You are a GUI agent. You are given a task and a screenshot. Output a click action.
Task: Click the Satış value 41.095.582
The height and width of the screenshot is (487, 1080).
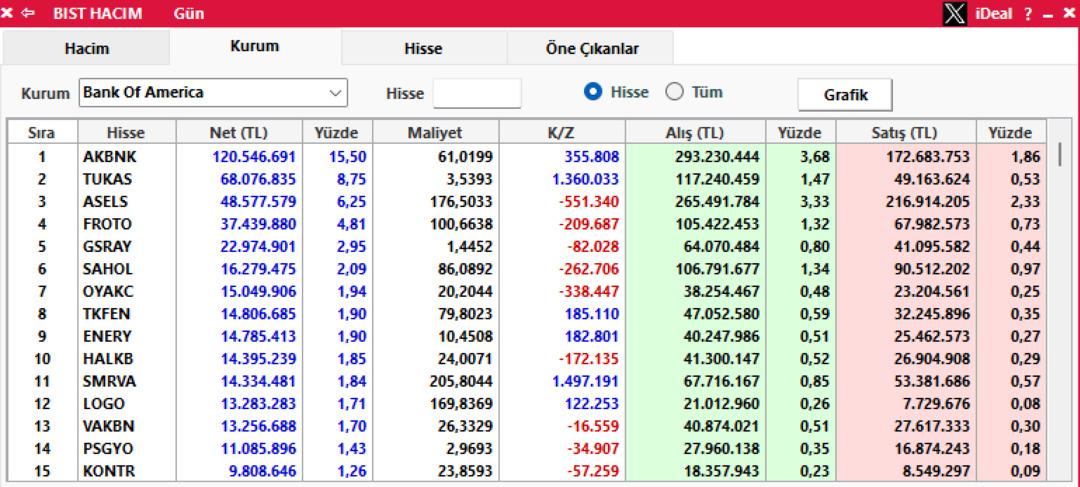click(933, 247)
